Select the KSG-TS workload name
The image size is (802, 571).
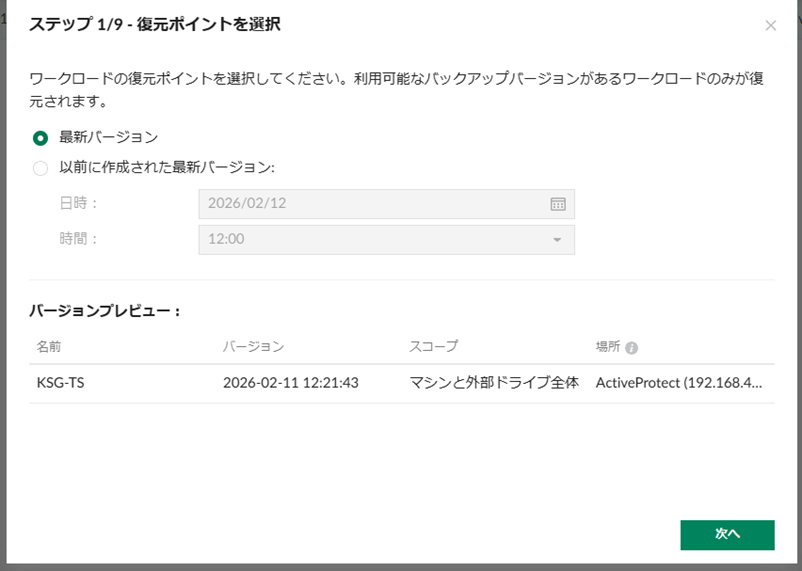[60, 382]
